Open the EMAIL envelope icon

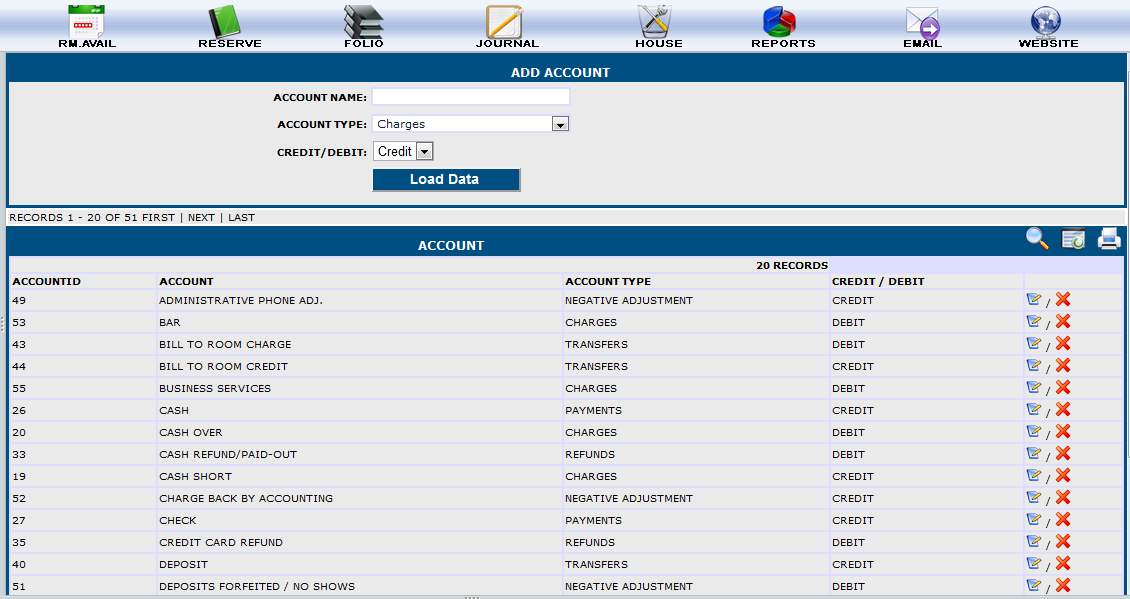coord(922,22)
